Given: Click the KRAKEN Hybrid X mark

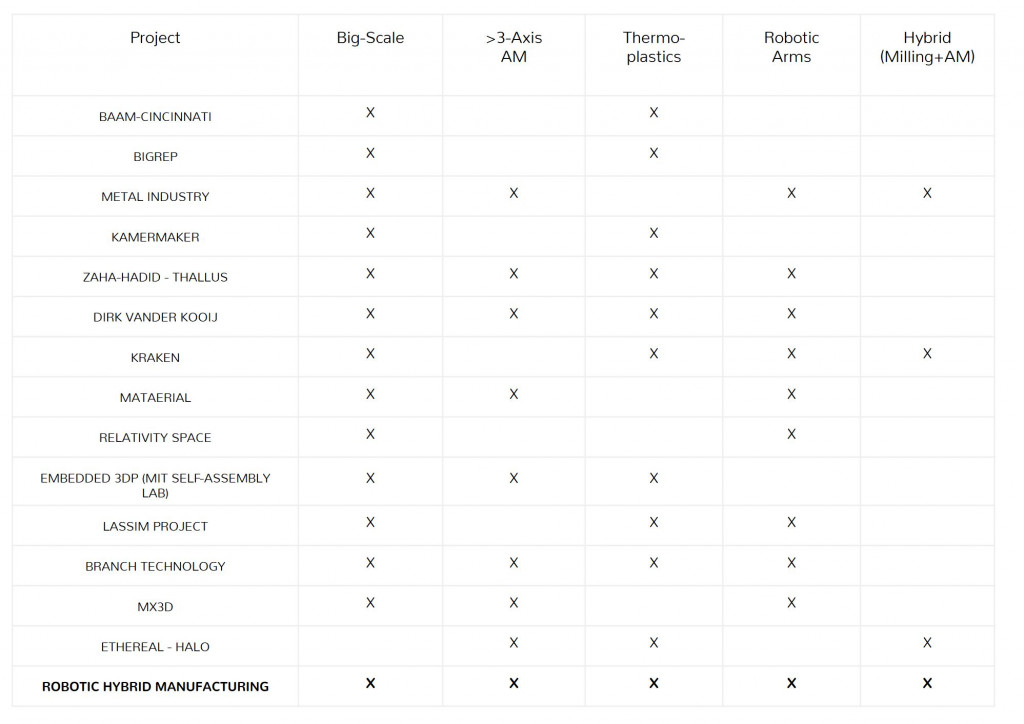Looking at the screenshot, I should tap(927, 354).
